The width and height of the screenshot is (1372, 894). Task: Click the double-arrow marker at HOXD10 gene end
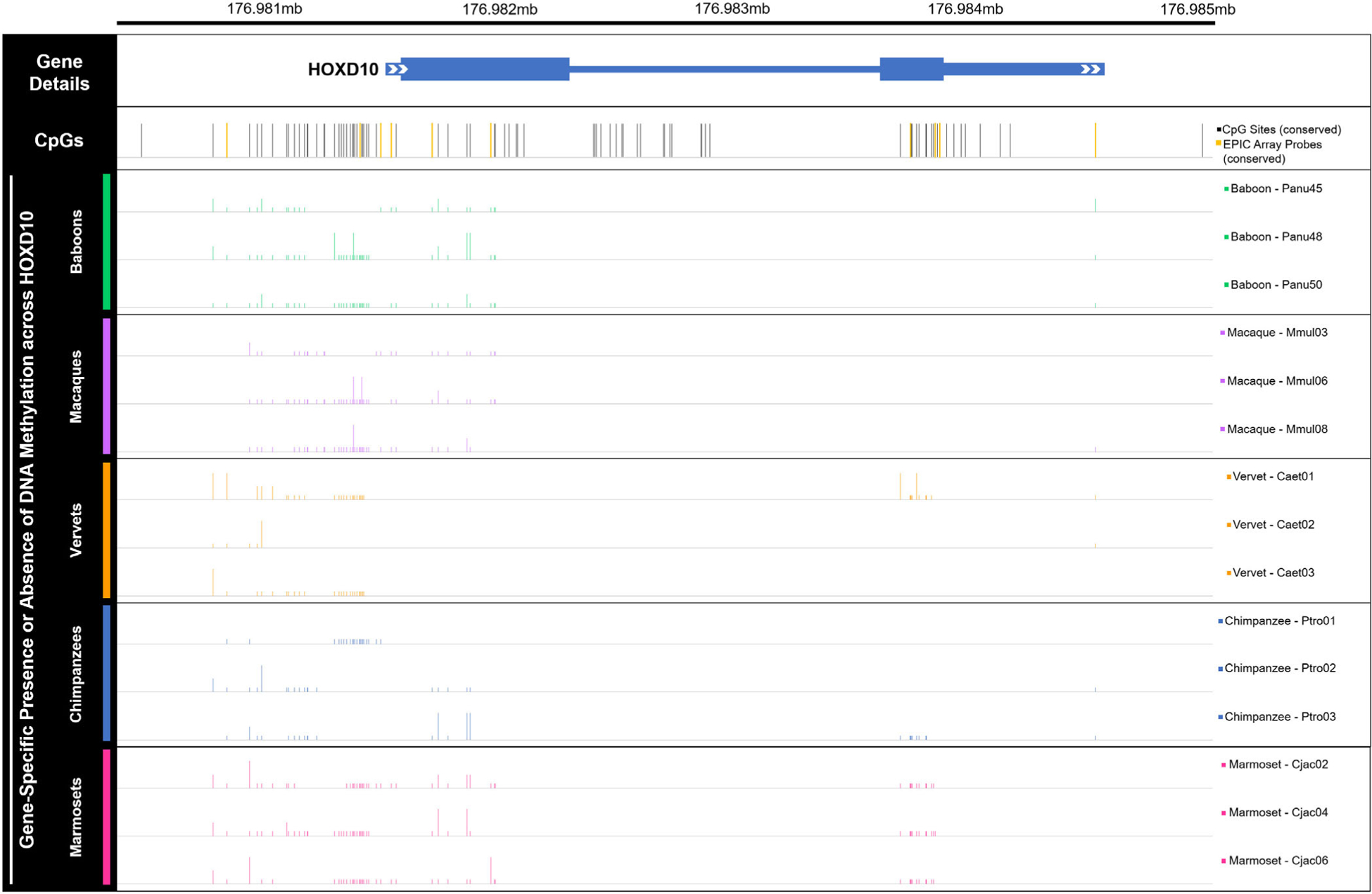[x=1091, y=69]
